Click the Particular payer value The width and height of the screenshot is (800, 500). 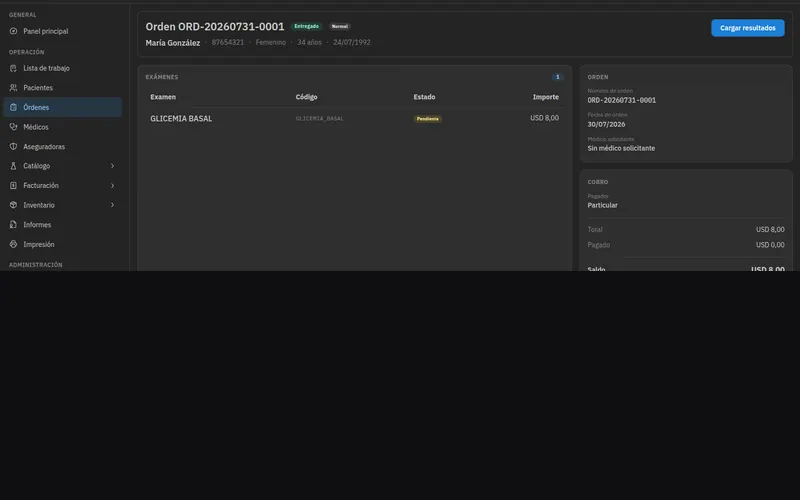click(x=602, y=205)
